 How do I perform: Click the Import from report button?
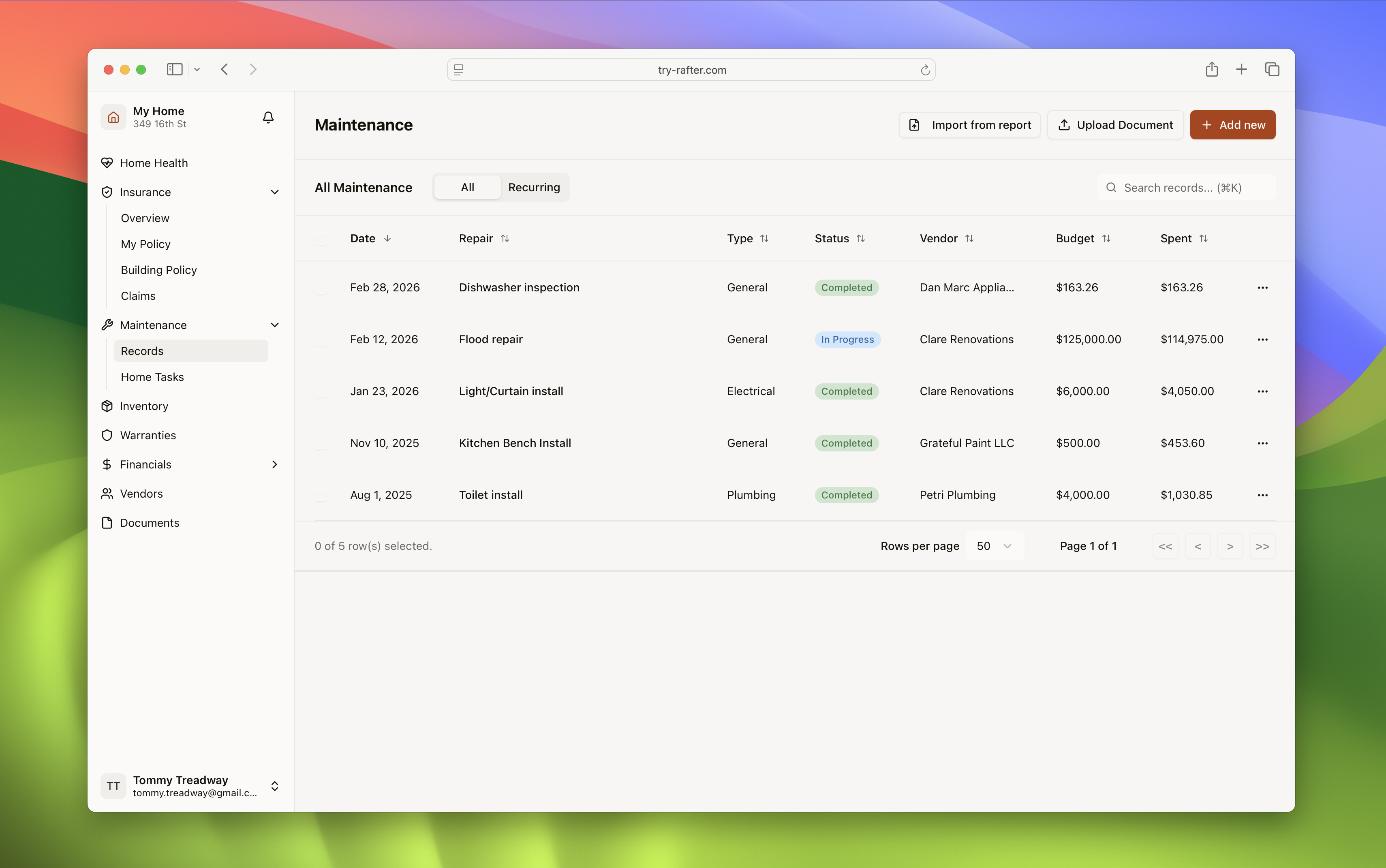(969, 124)
